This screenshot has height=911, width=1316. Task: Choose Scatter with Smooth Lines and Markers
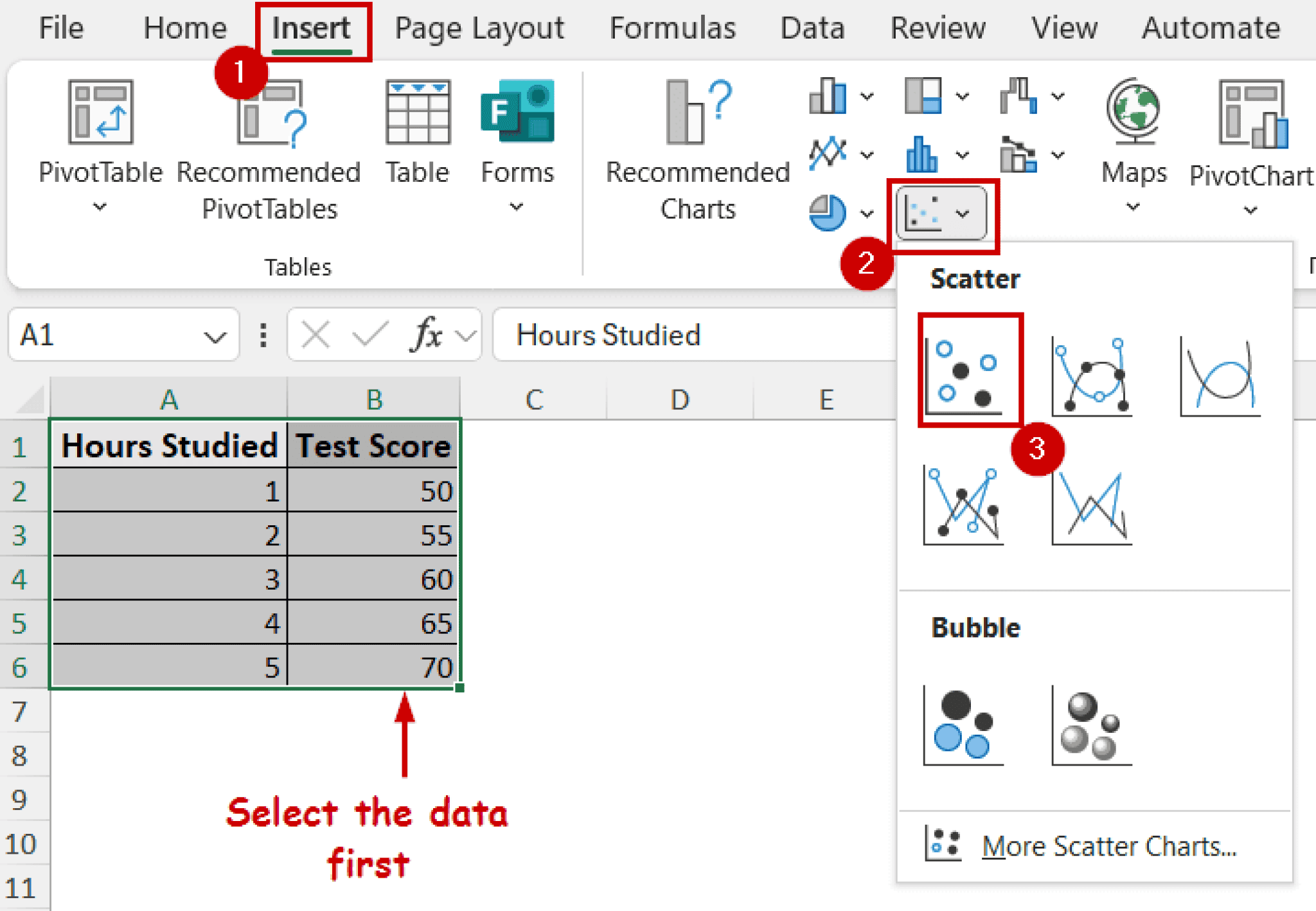[x=1091, y=376]
